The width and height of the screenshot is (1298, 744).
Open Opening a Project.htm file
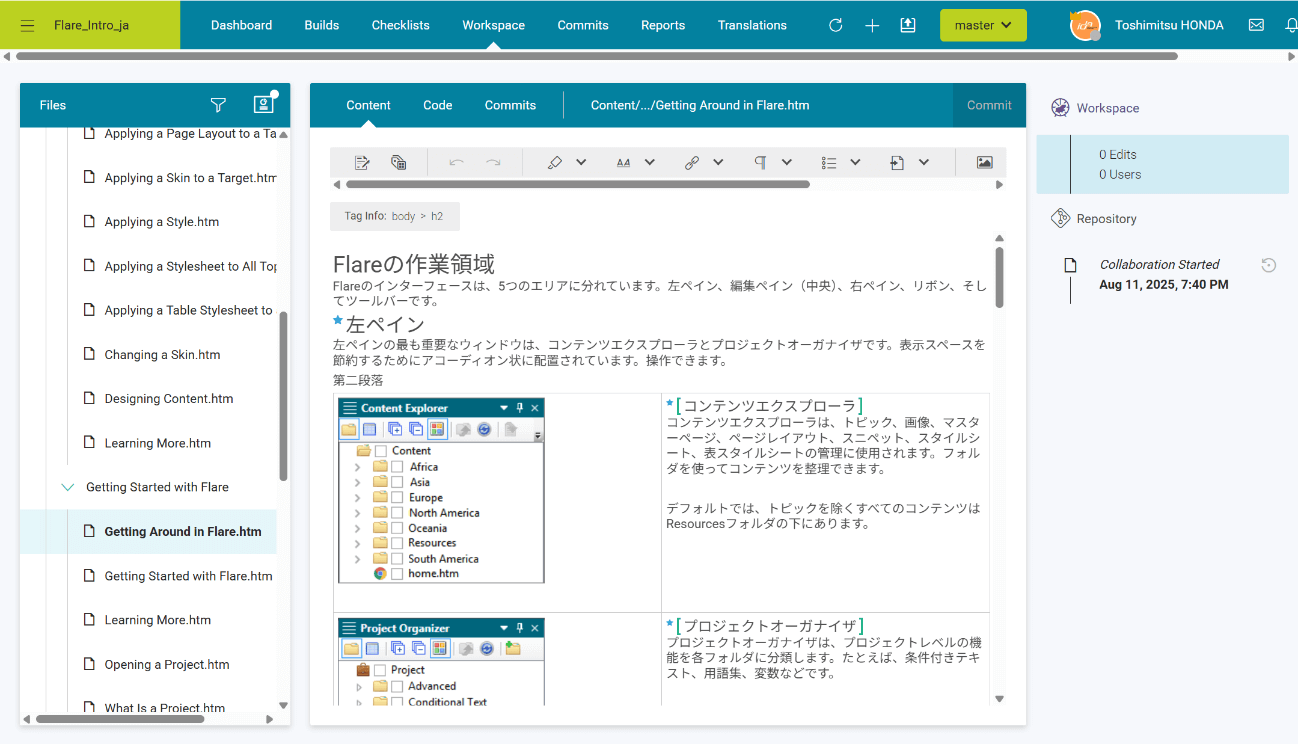(x=166, y=664)
